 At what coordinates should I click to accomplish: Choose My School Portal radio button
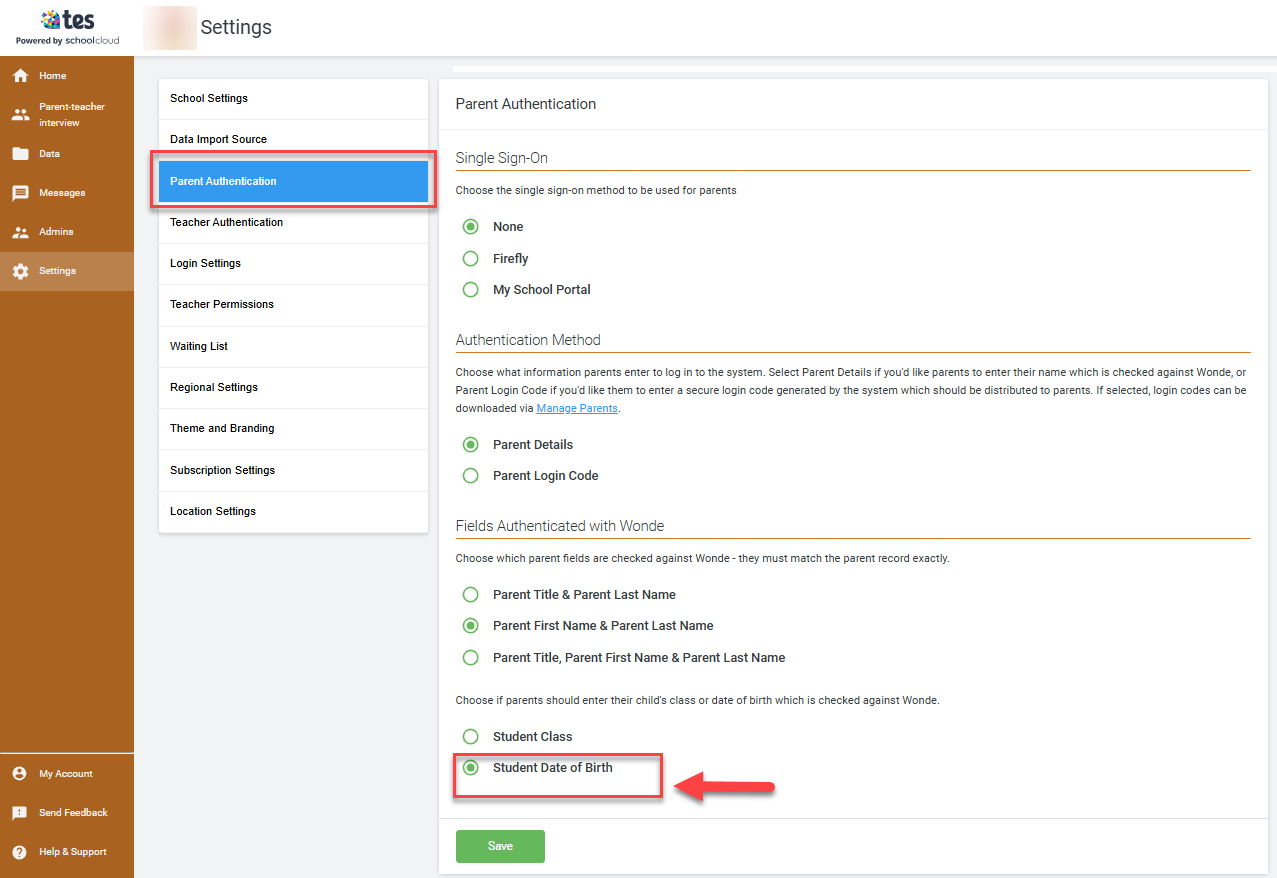(471, 290)
